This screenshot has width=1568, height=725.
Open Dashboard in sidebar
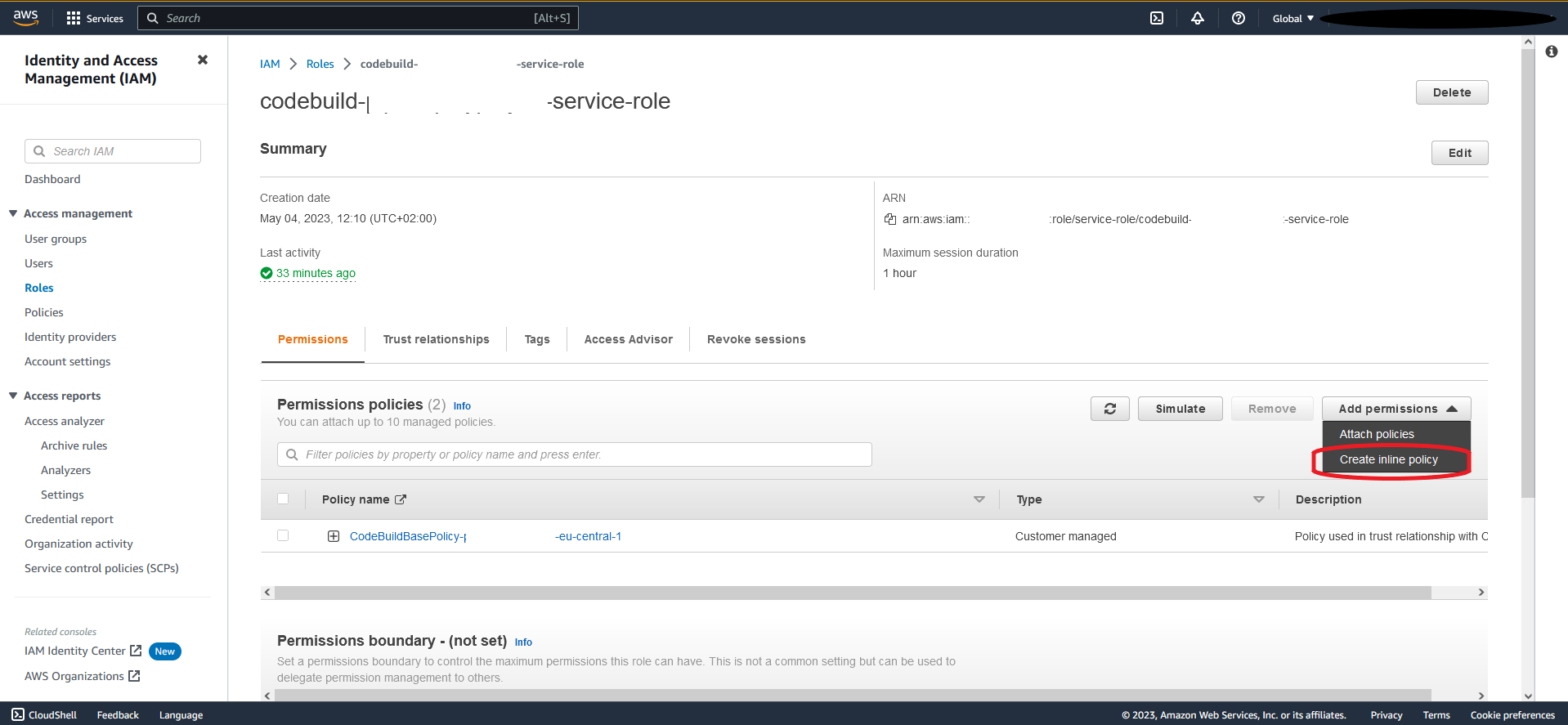pos(52,179)
